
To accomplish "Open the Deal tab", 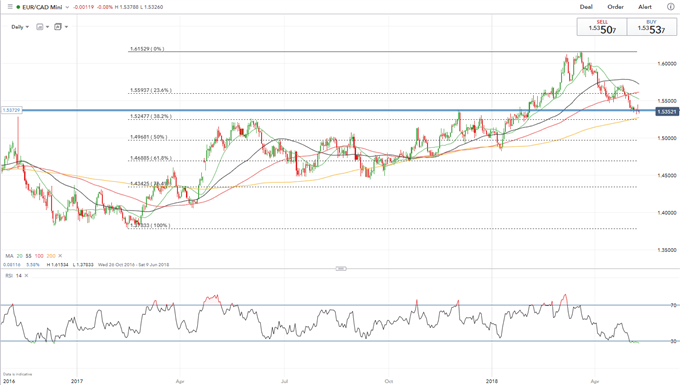I will click(586, 7).
